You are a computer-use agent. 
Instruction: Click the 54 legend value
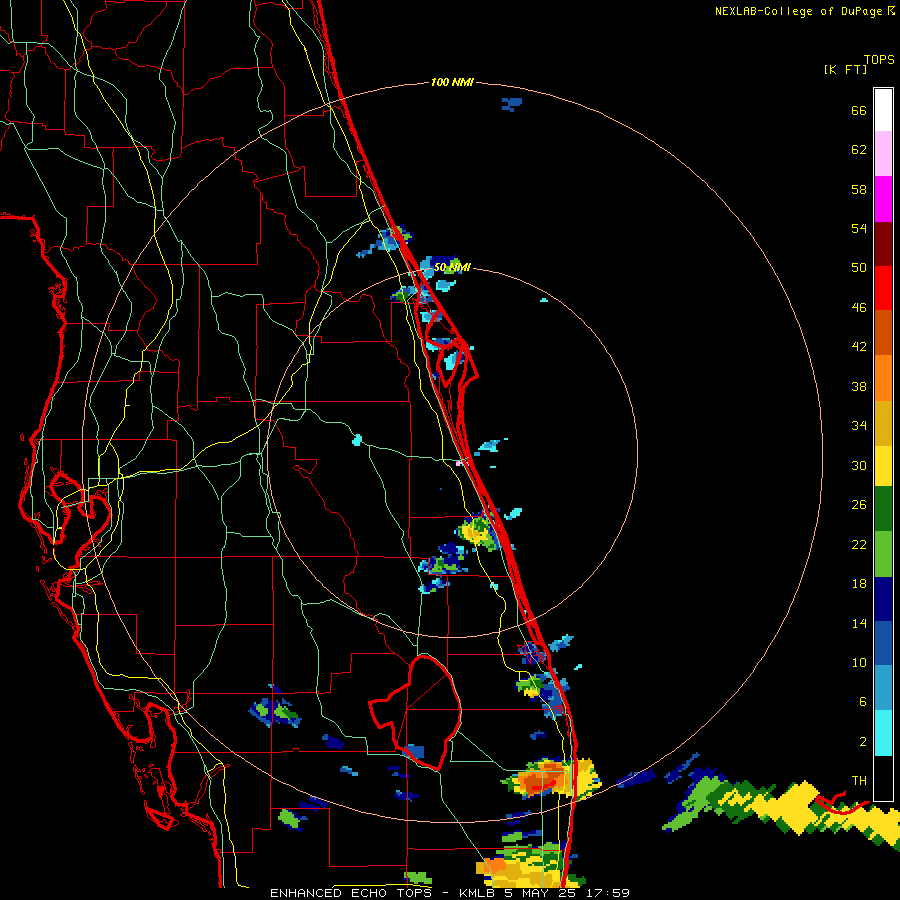tap(859, 228)
